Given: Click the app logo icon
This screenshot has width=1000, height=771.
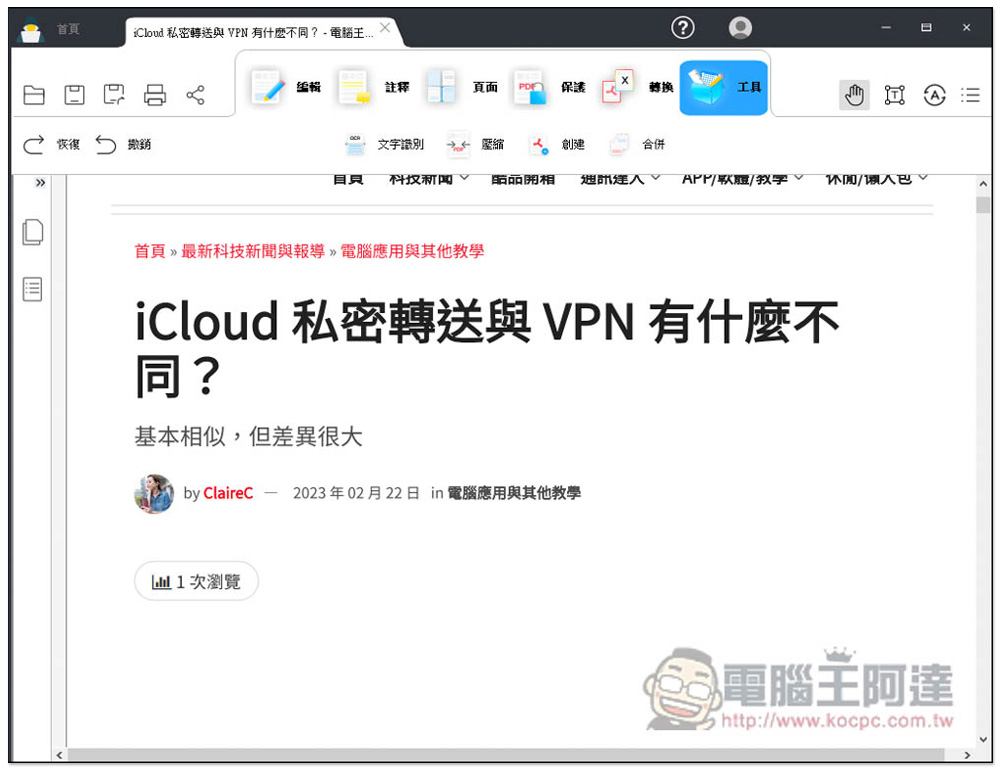Looking at the screenshot, I should (31, 30).
